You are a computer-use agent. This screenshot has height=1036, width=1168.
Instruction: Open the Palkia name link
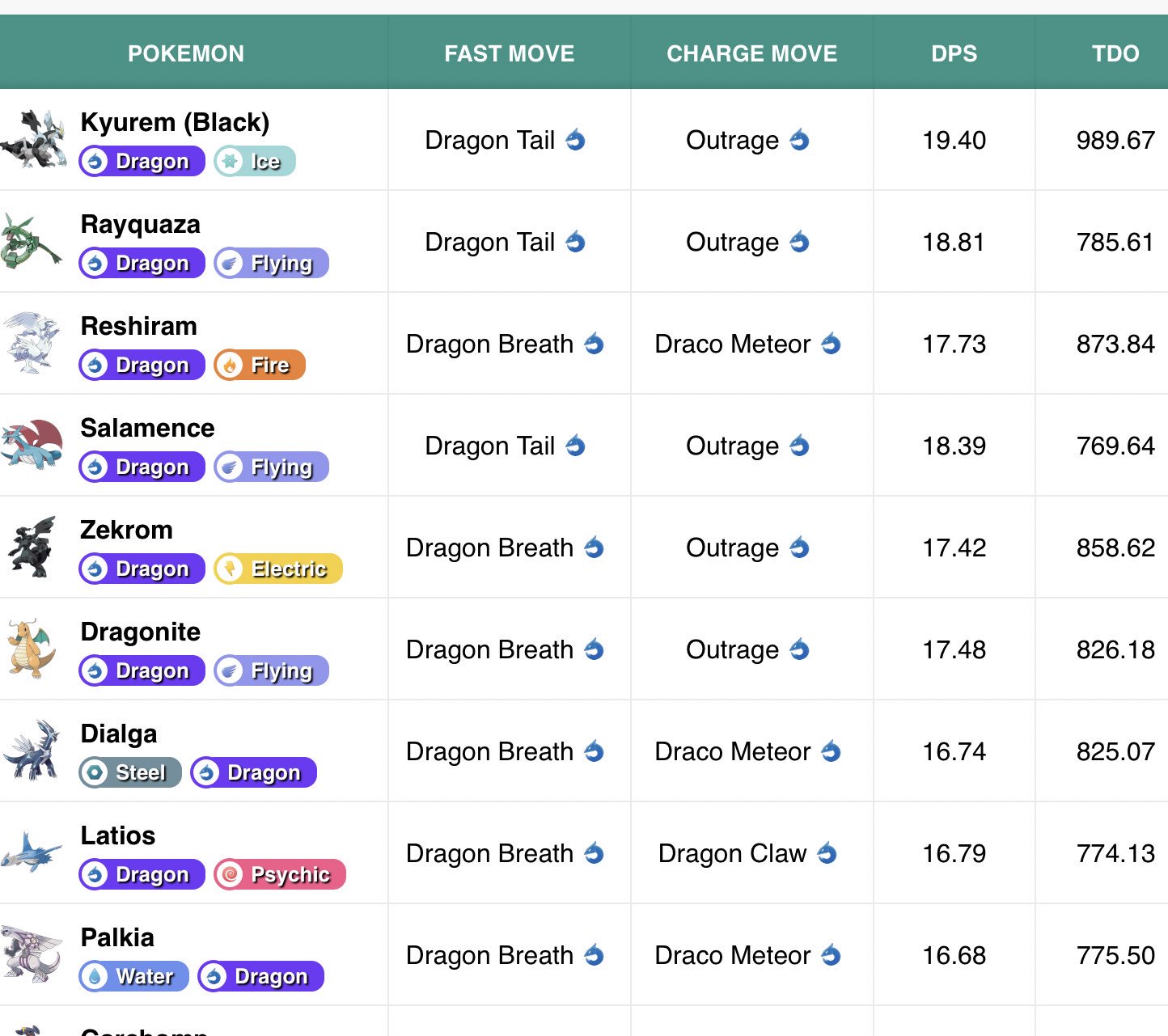(117, 937)
